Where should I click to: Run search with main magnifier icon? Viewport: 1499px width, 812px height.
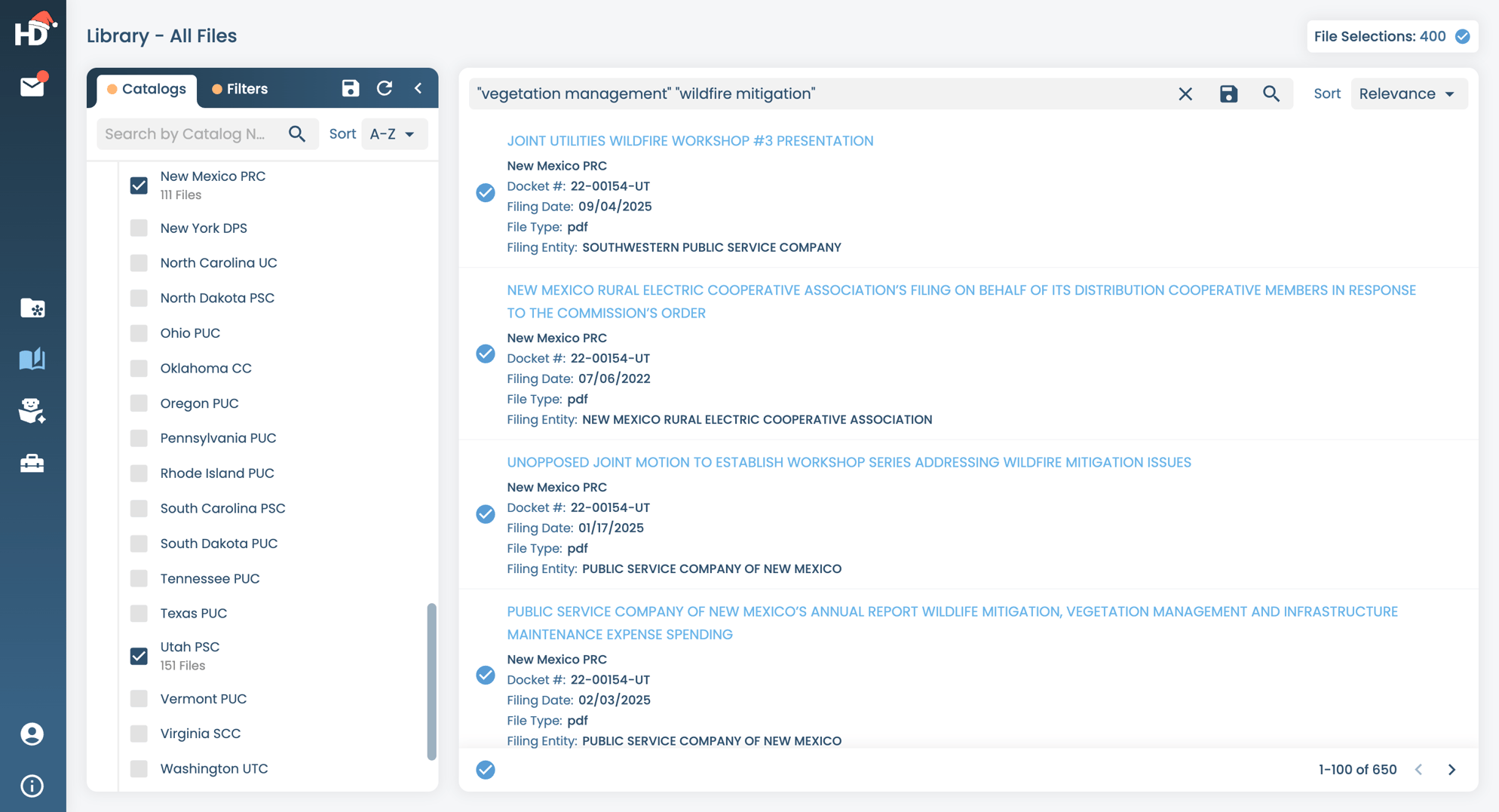1271,93
